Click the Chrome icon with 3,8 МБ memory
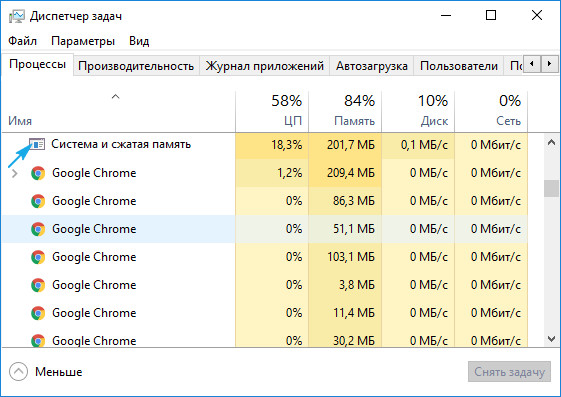This screenshot has width=561, height=397. click(x=38, y=285)
